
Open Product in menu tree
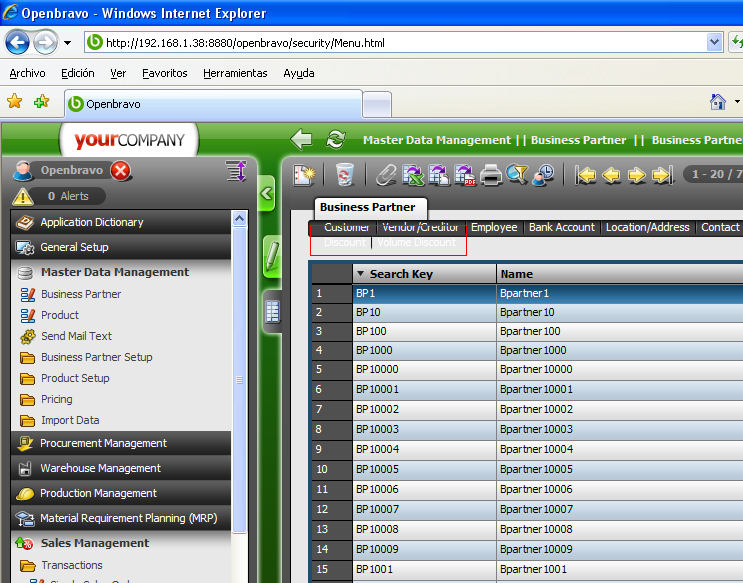tap(60, 315)
